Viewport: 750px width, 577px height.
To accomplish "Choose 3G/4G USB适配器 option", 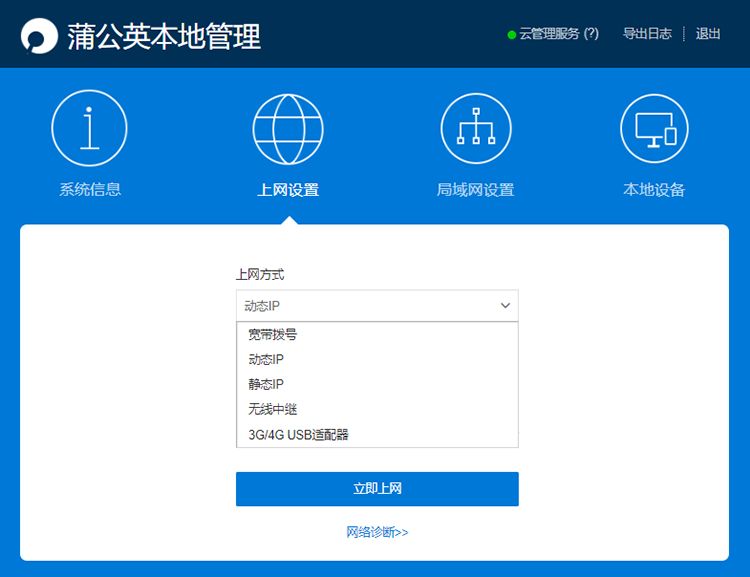I will pos(377,434).
